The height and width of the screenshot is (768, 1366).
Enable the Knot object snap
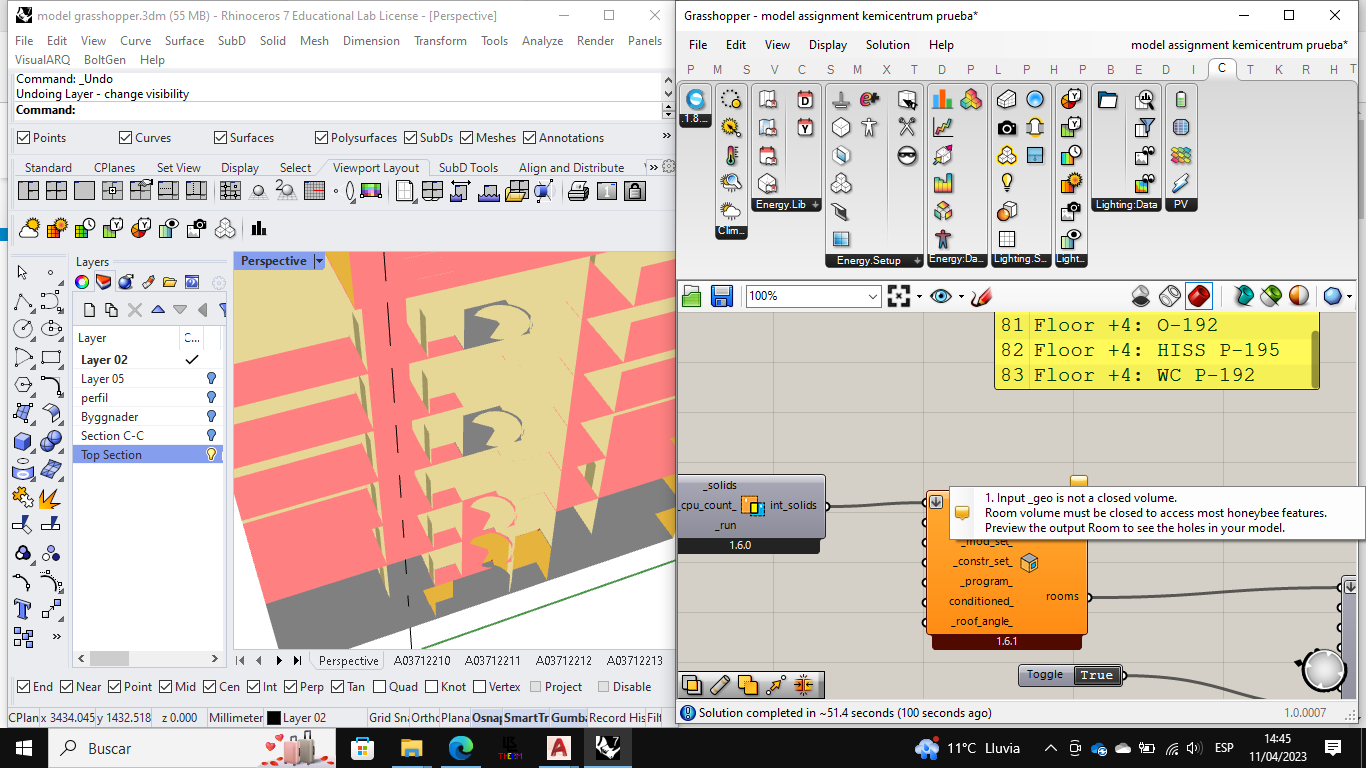432,687
